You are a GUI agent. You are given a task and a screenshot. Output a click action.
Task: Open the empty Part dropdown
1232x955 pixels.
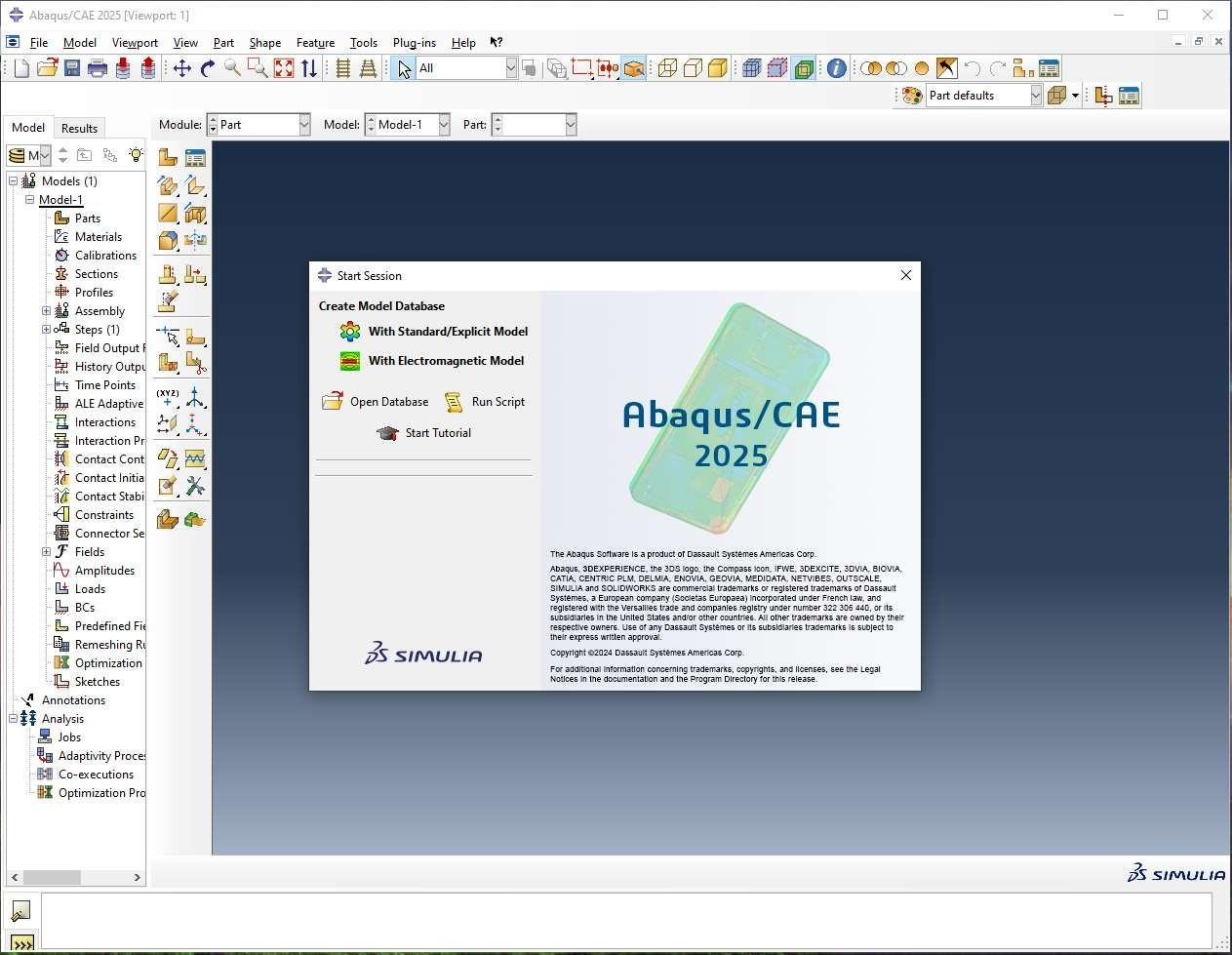click(535, 125)
